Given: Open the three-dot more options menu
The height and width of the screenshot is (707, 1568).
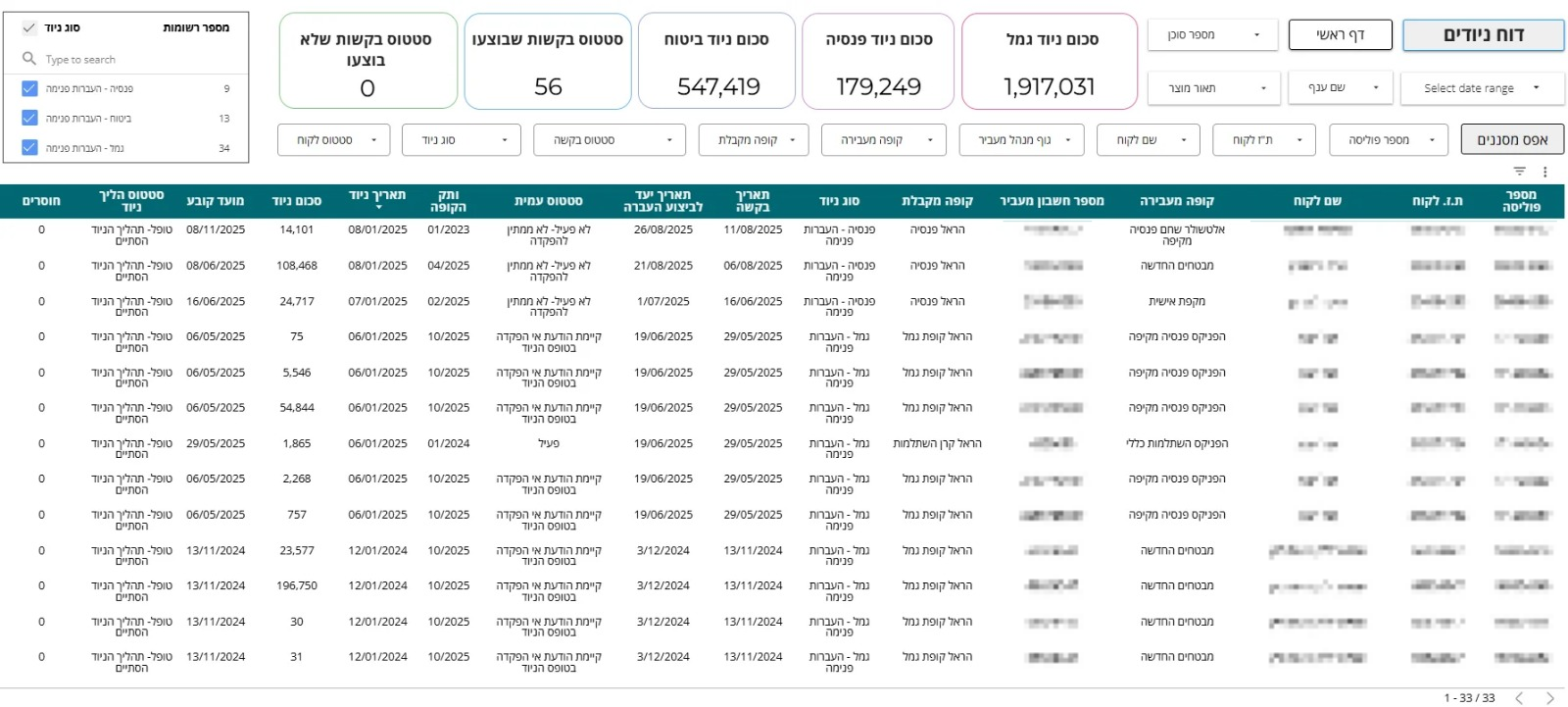Looking at the screenshot, I should click(x=1544, y=172).
